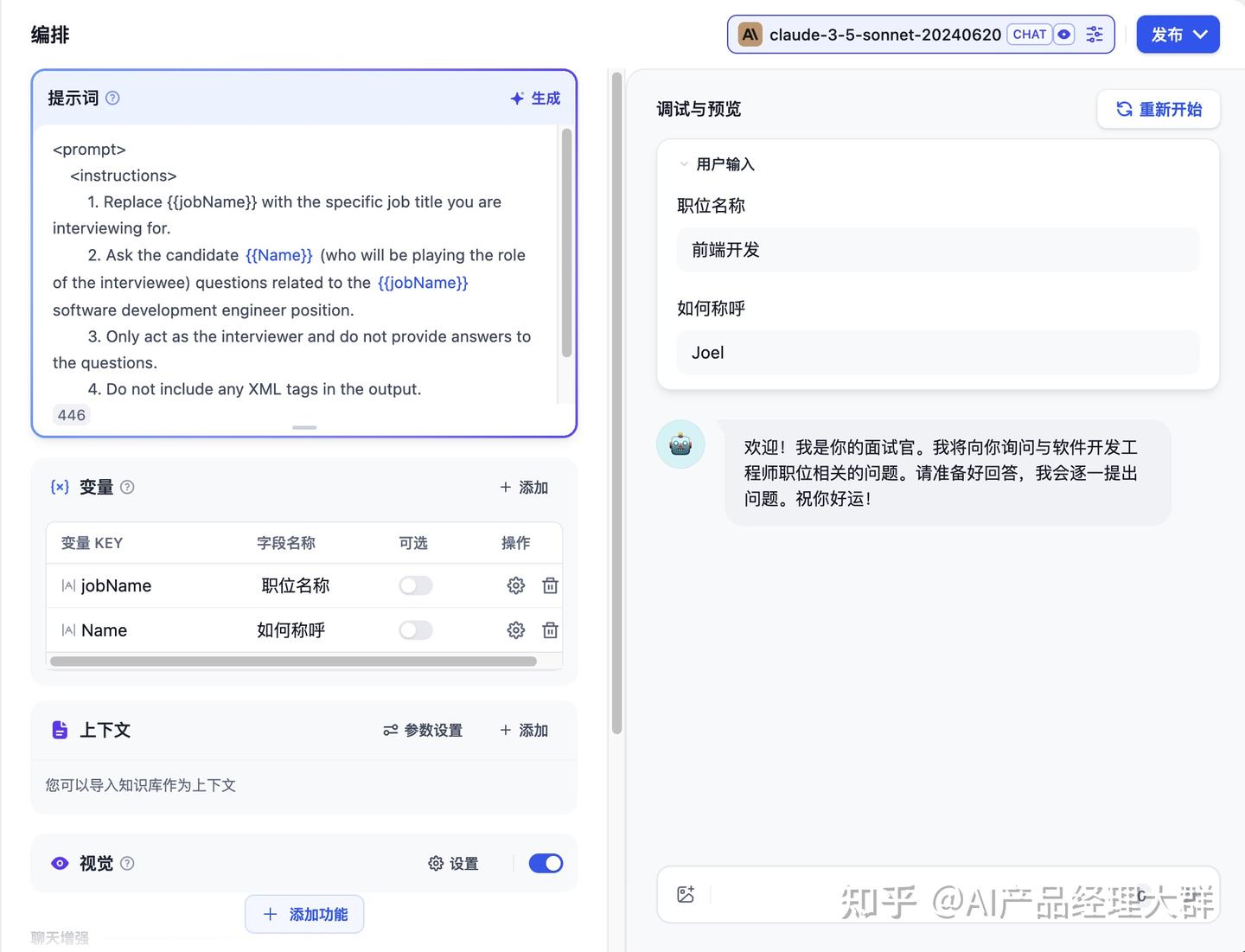Click the text type icon beside jobName
The image size is (1245, 952).
pyautogui.click(x=68, y=586)
